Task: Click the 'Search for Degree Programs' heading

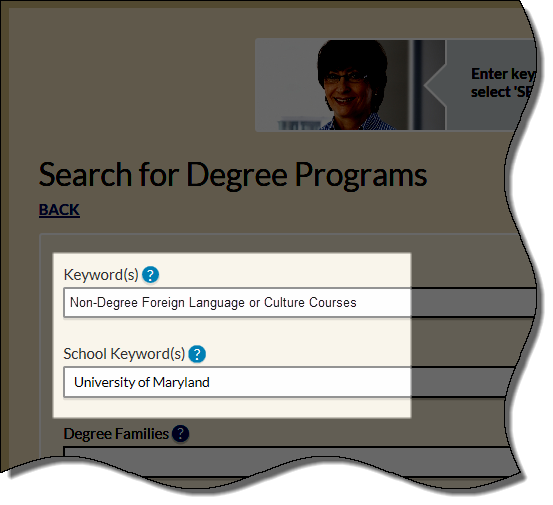Action: (x=233, y=175)
